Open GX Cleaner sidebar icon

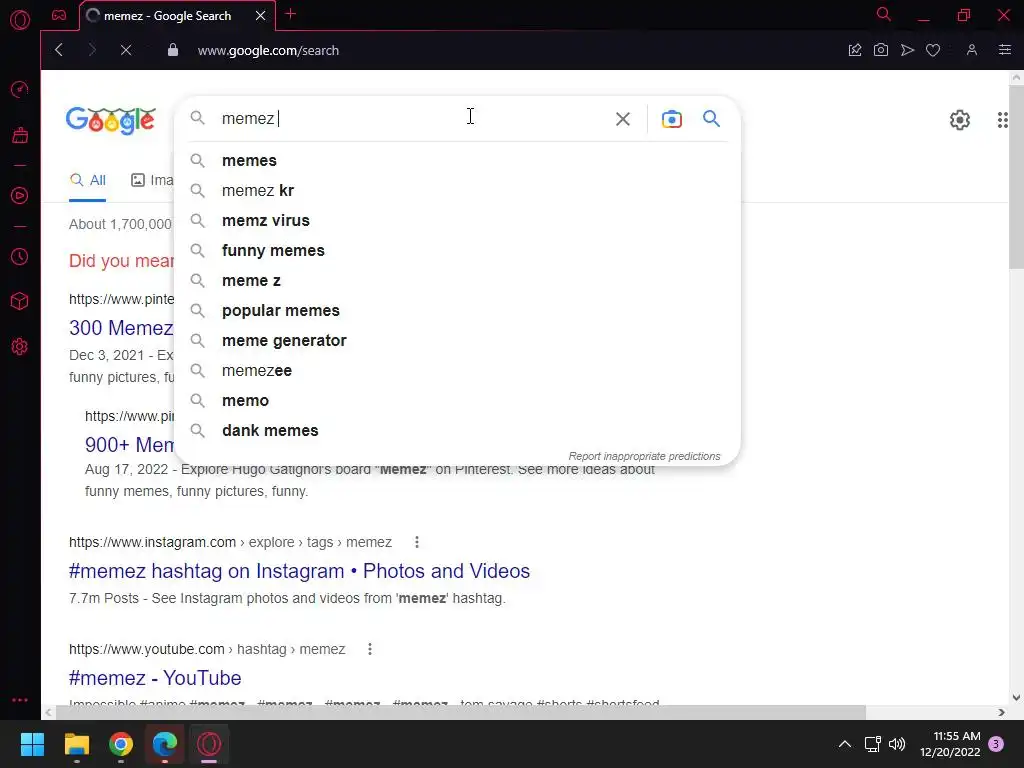(x=20, y=135)
